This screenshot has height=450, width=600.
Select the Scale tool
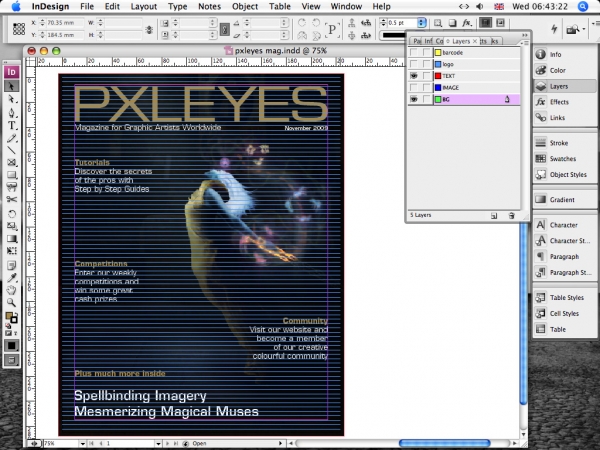(11, 226)
